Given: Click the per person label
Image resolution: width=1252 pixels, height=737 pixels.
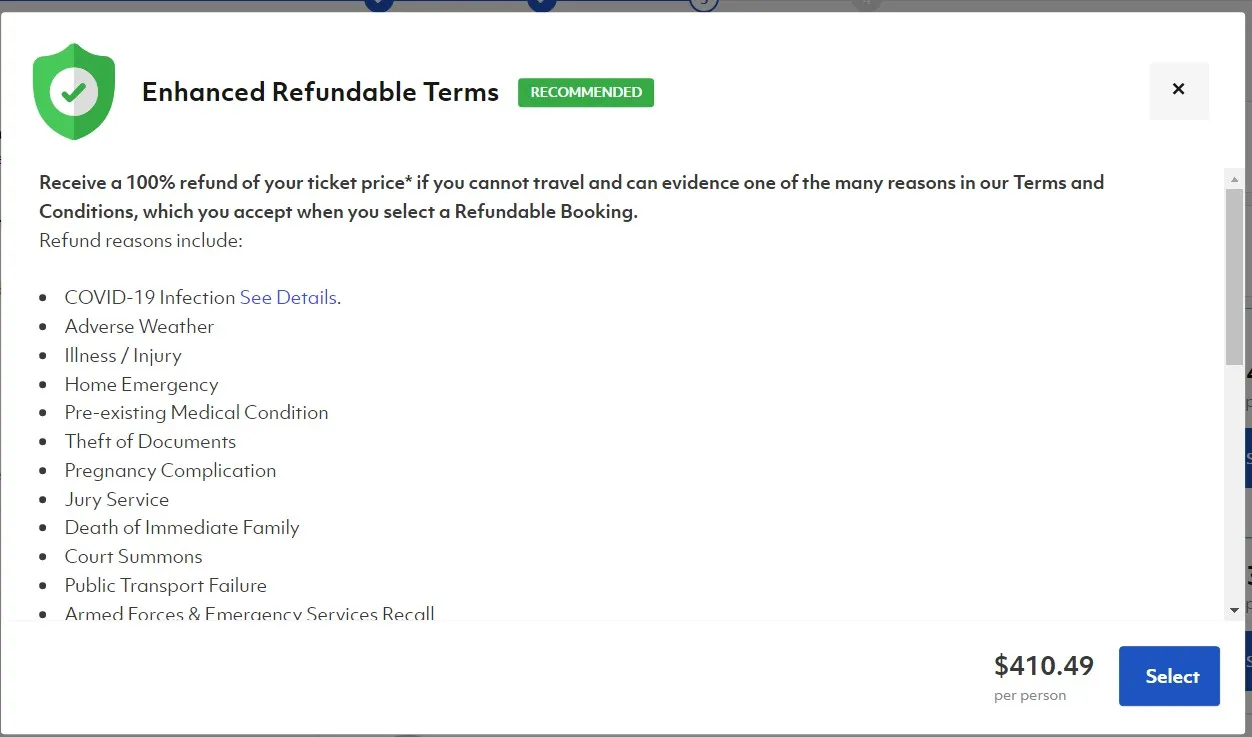Looking at the screenshot, I should [x=1030, y=695].
